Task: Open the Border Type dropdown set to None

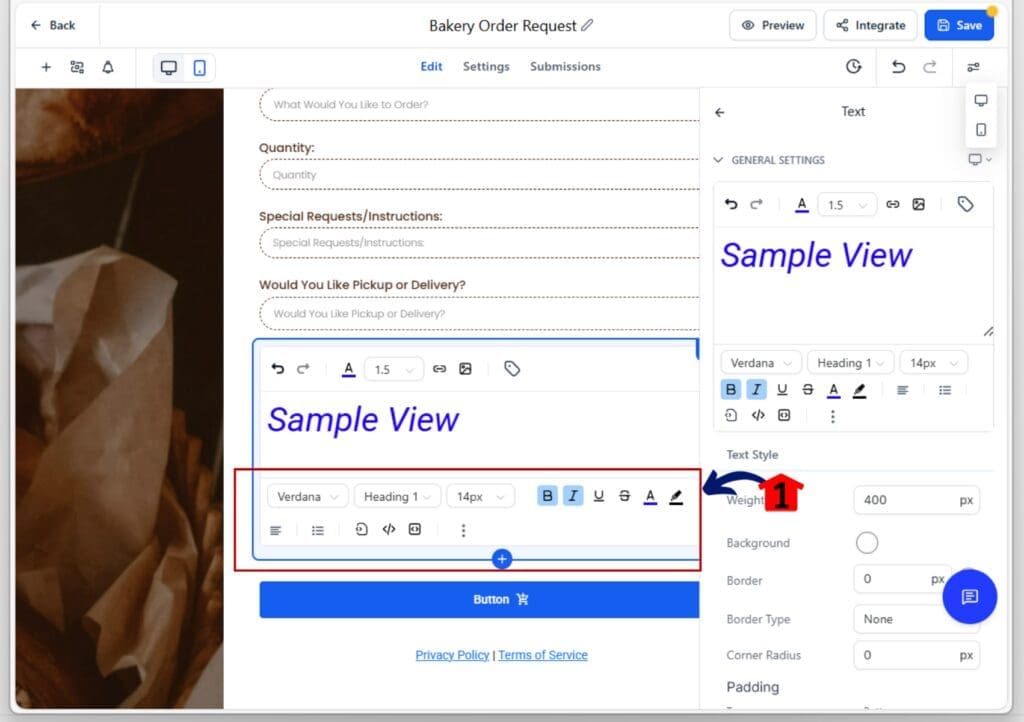Action: [916, 618]
